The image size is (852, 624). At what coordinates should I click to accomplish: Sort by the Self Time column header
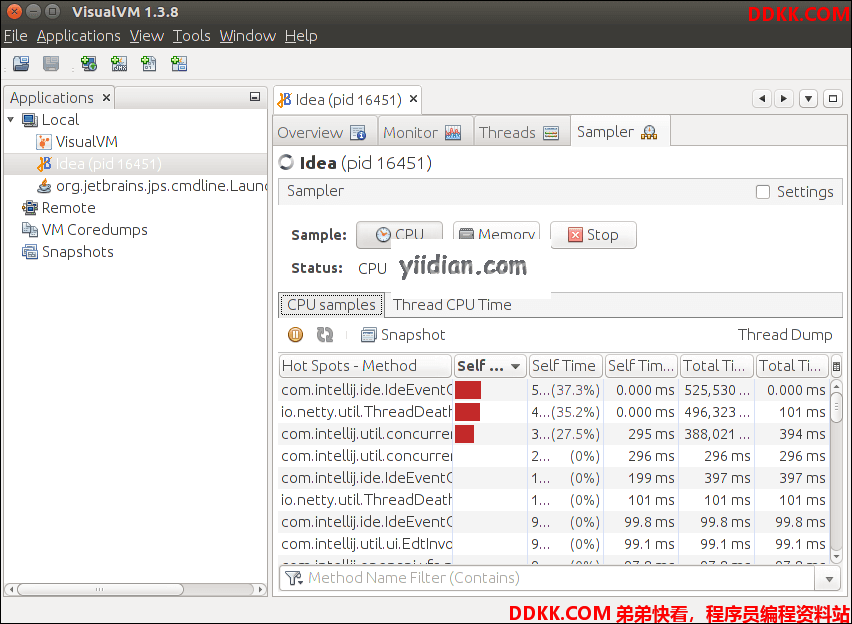tap(565, 366)
